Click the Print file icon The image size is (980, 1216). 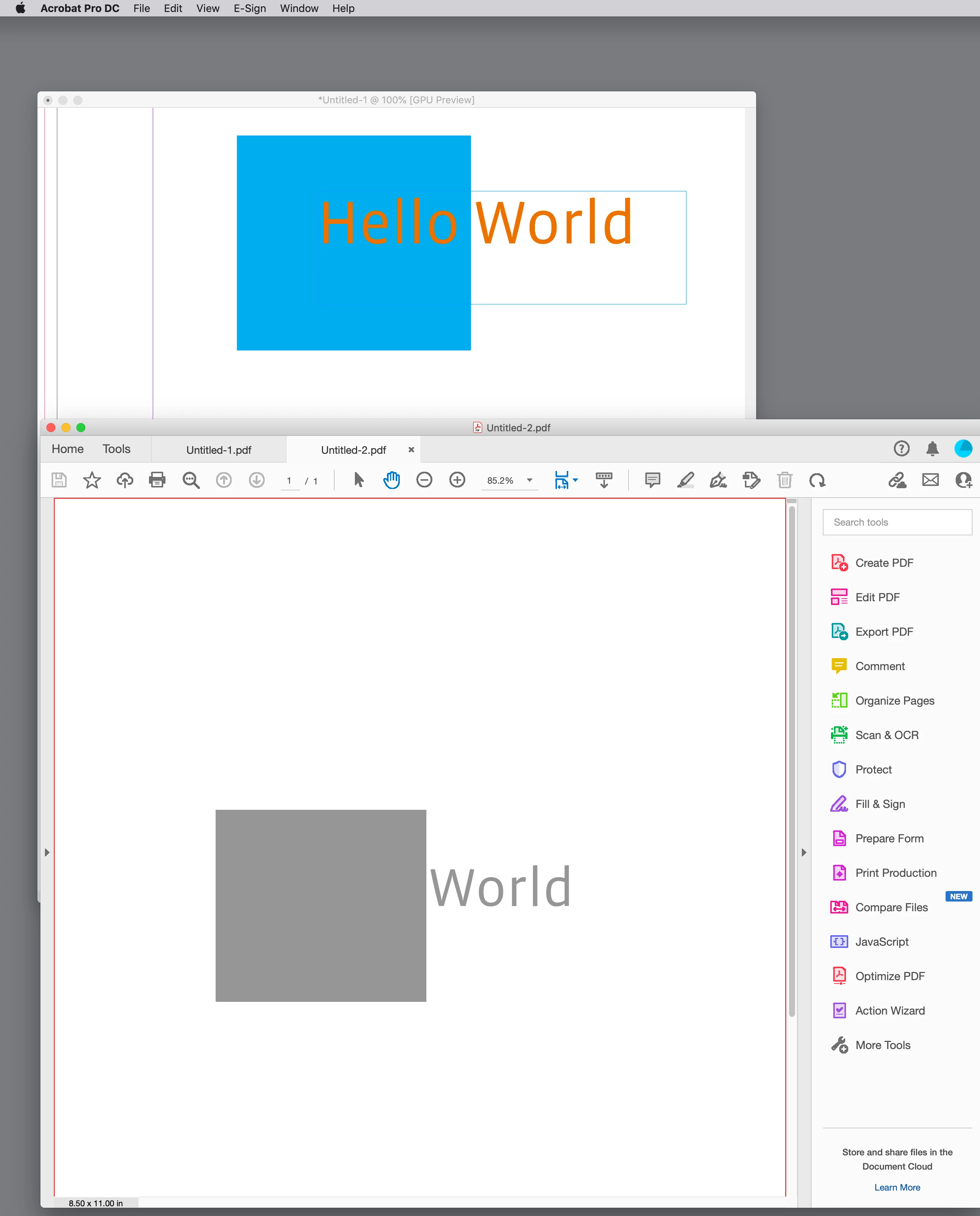coord(157,480)
